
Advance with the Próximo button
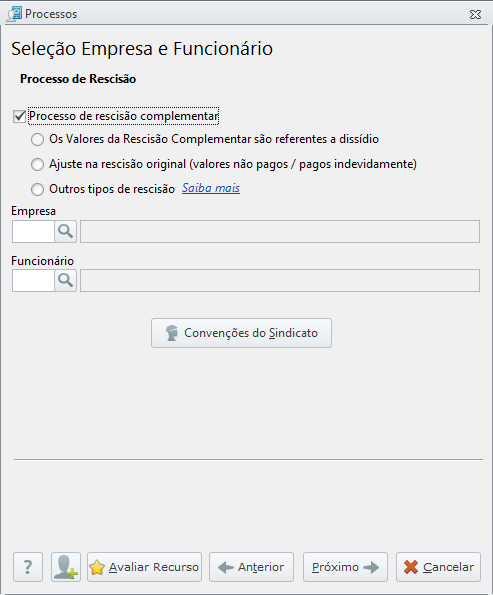coord(345,567)
